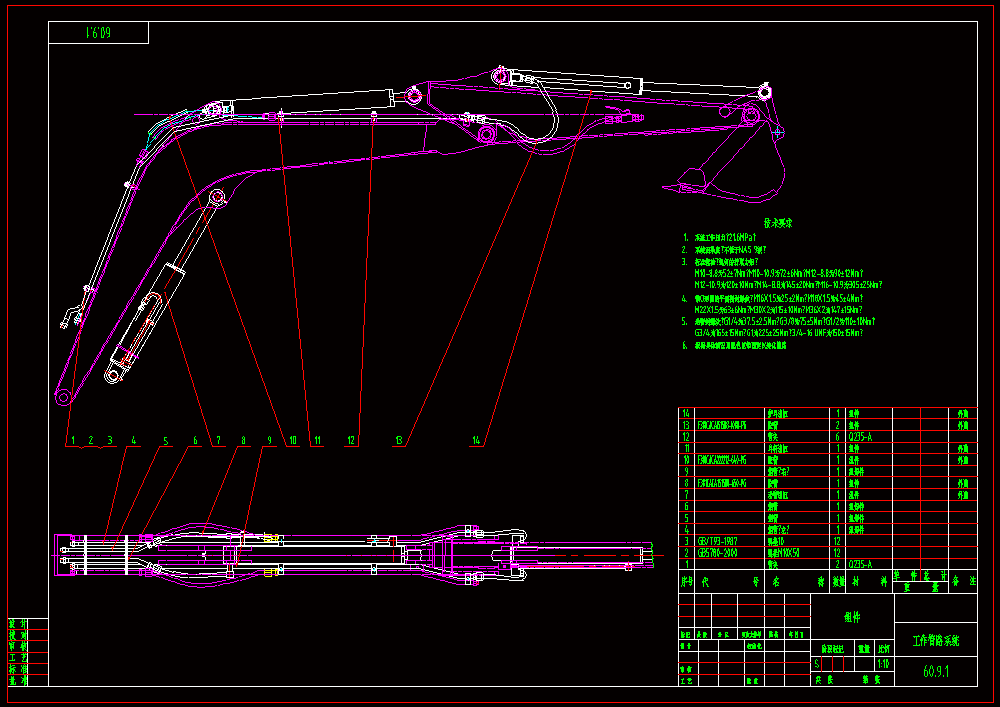Select the boom foot pivot circle
This screenshot has width=1000, height=707.
63,398
